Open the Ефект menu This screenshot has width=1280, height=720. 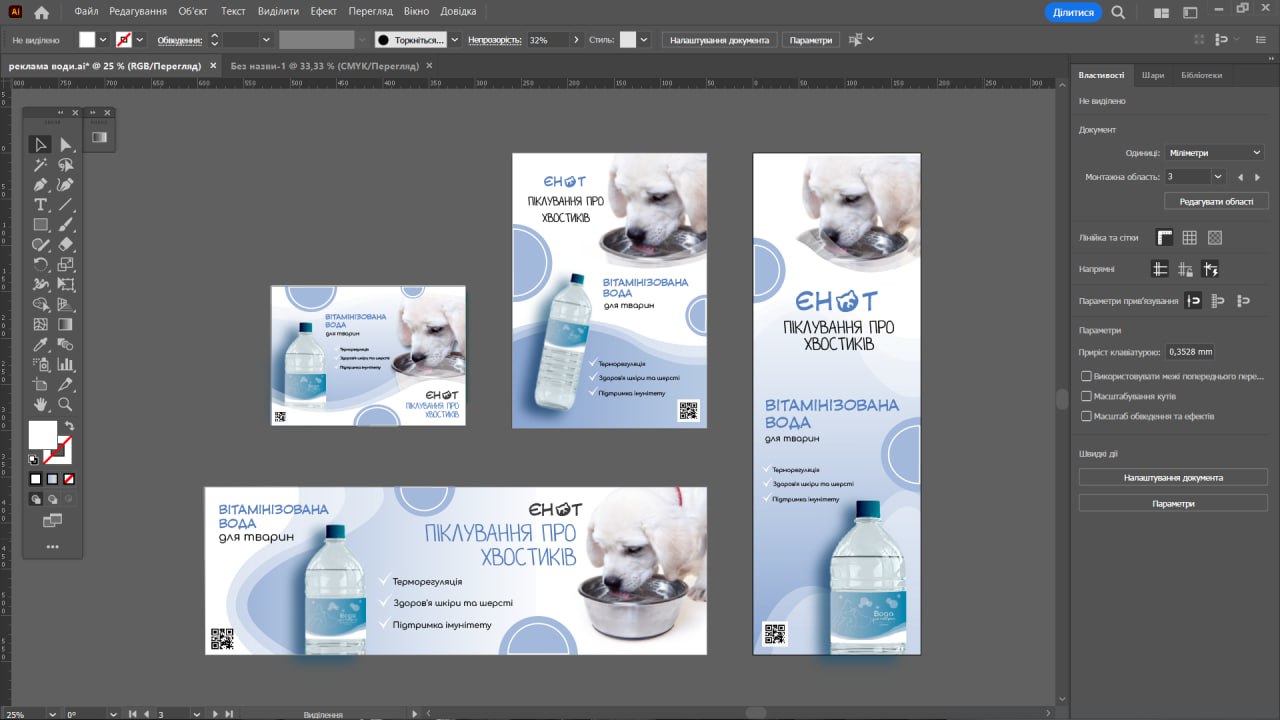pos(323,11)
